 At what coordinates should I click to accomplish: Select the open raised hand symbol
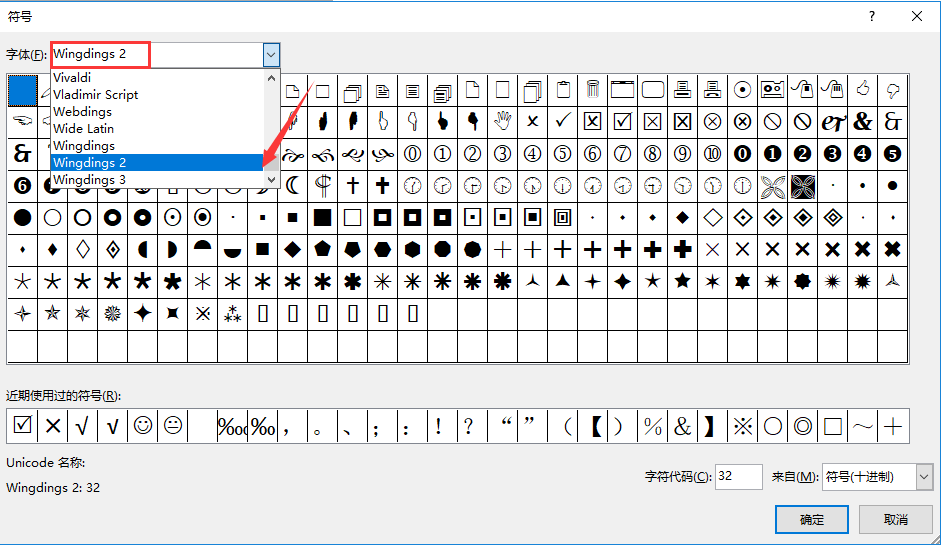(502, 122)
